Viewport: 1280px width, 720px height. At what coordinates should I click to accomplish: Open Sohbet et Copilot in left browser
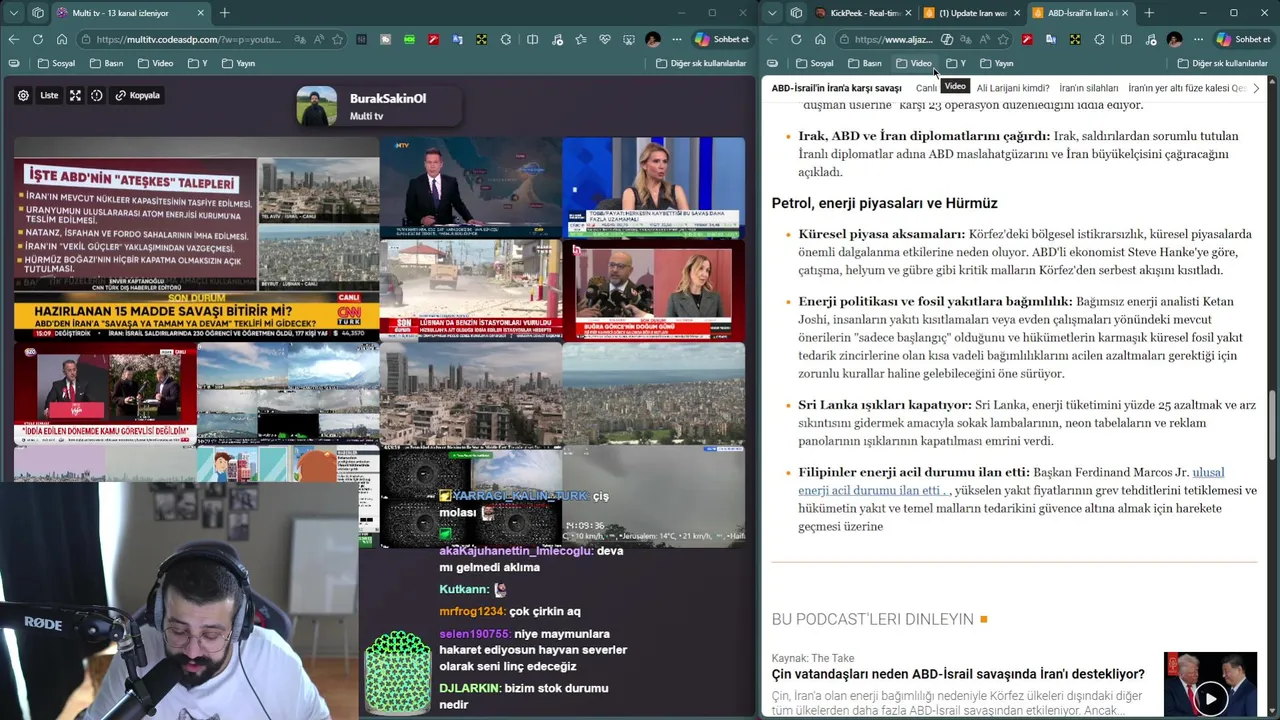721,39
